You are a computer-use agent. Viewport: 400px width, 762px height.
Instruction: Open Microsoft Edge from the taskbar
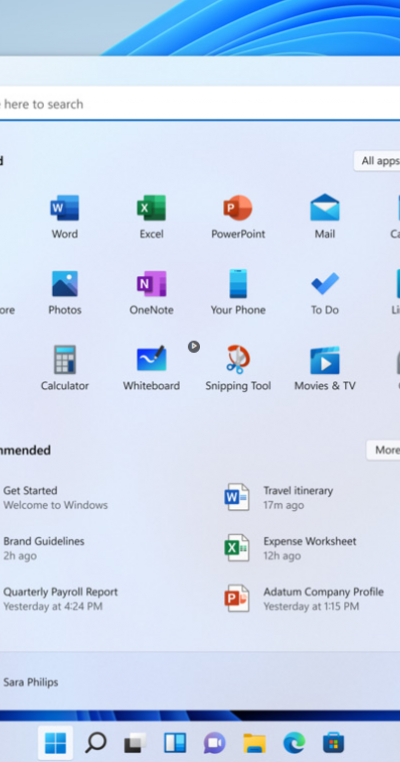click(x=294, y=743)
